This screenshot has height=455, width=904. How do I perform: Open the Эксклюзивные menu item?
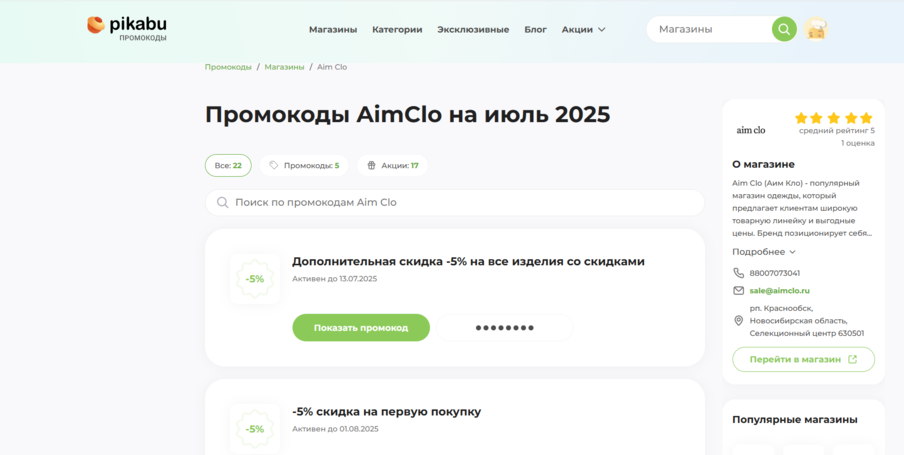473,29
